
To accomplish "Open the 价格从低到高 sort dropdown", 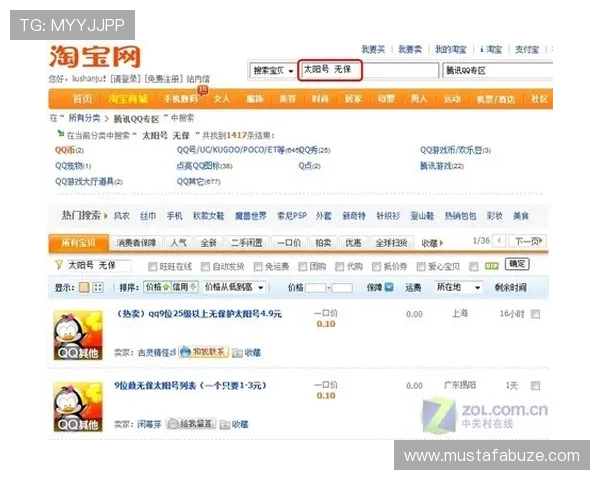I will click(234, 287).
